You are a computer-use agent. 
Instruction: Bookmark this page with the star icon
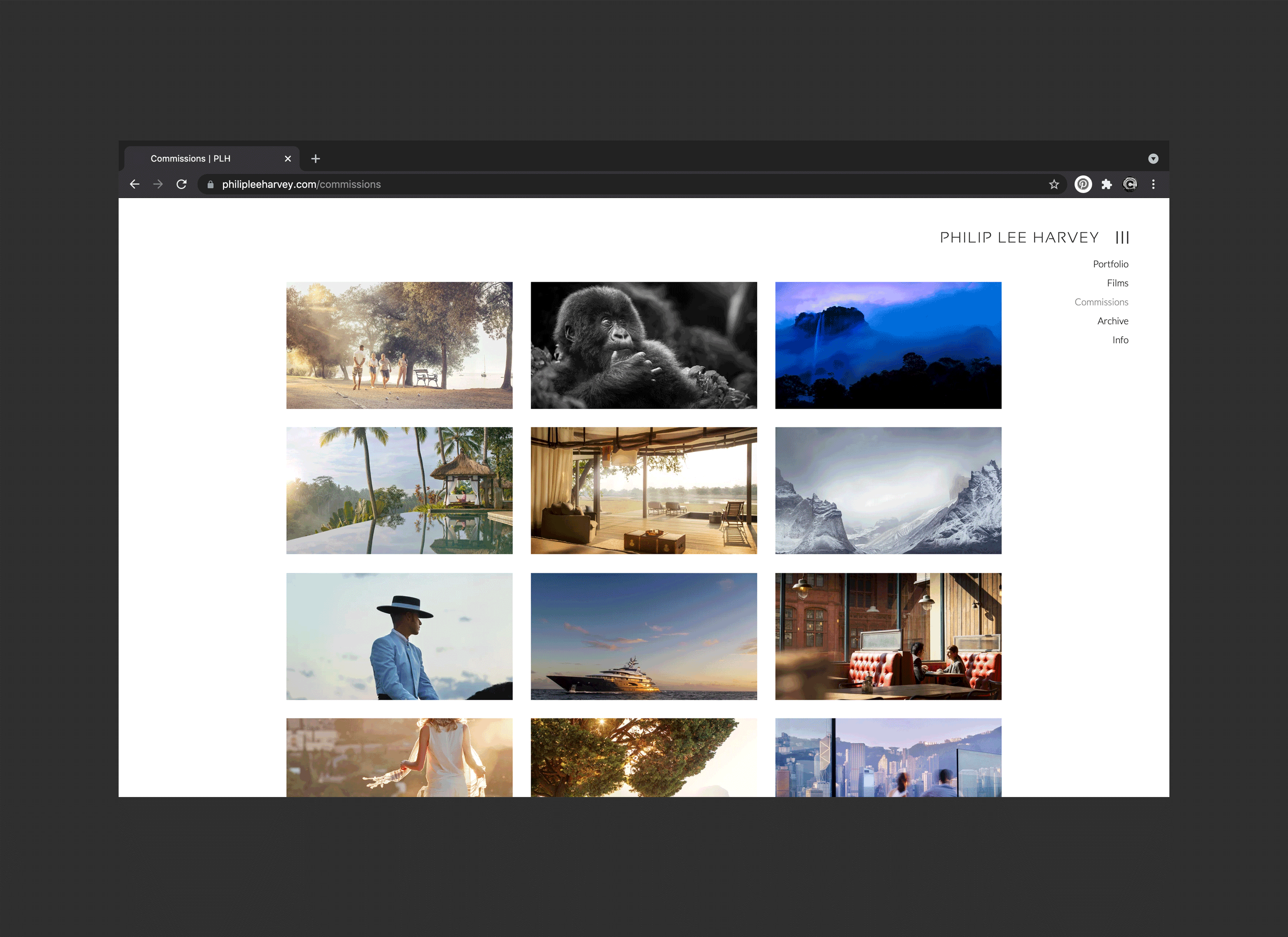tap(1054, 184)
